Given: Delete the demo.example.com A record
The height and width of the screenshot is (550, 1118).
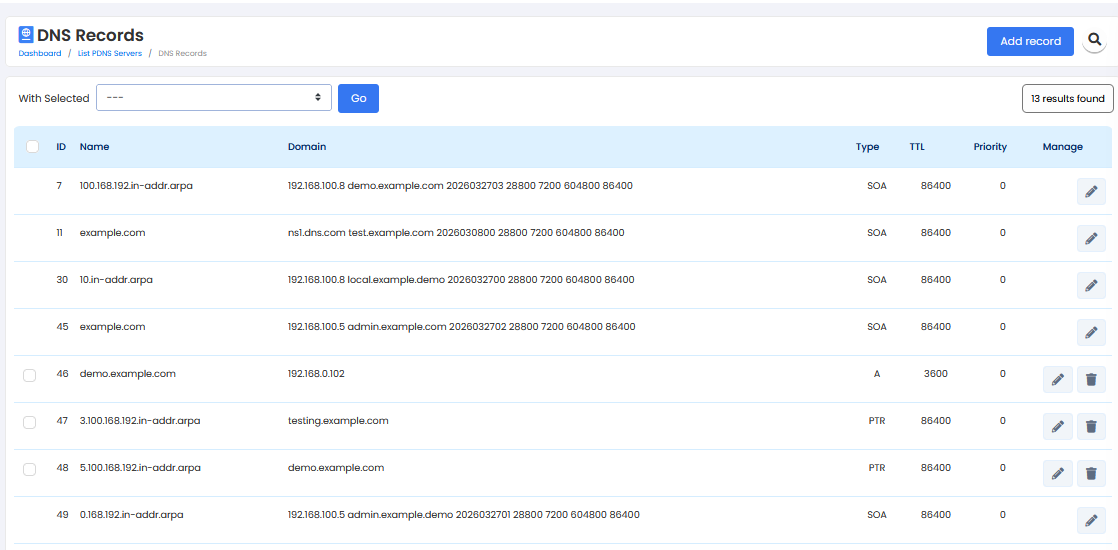Looking at the screenshot, I should [x=1091, y=379].
